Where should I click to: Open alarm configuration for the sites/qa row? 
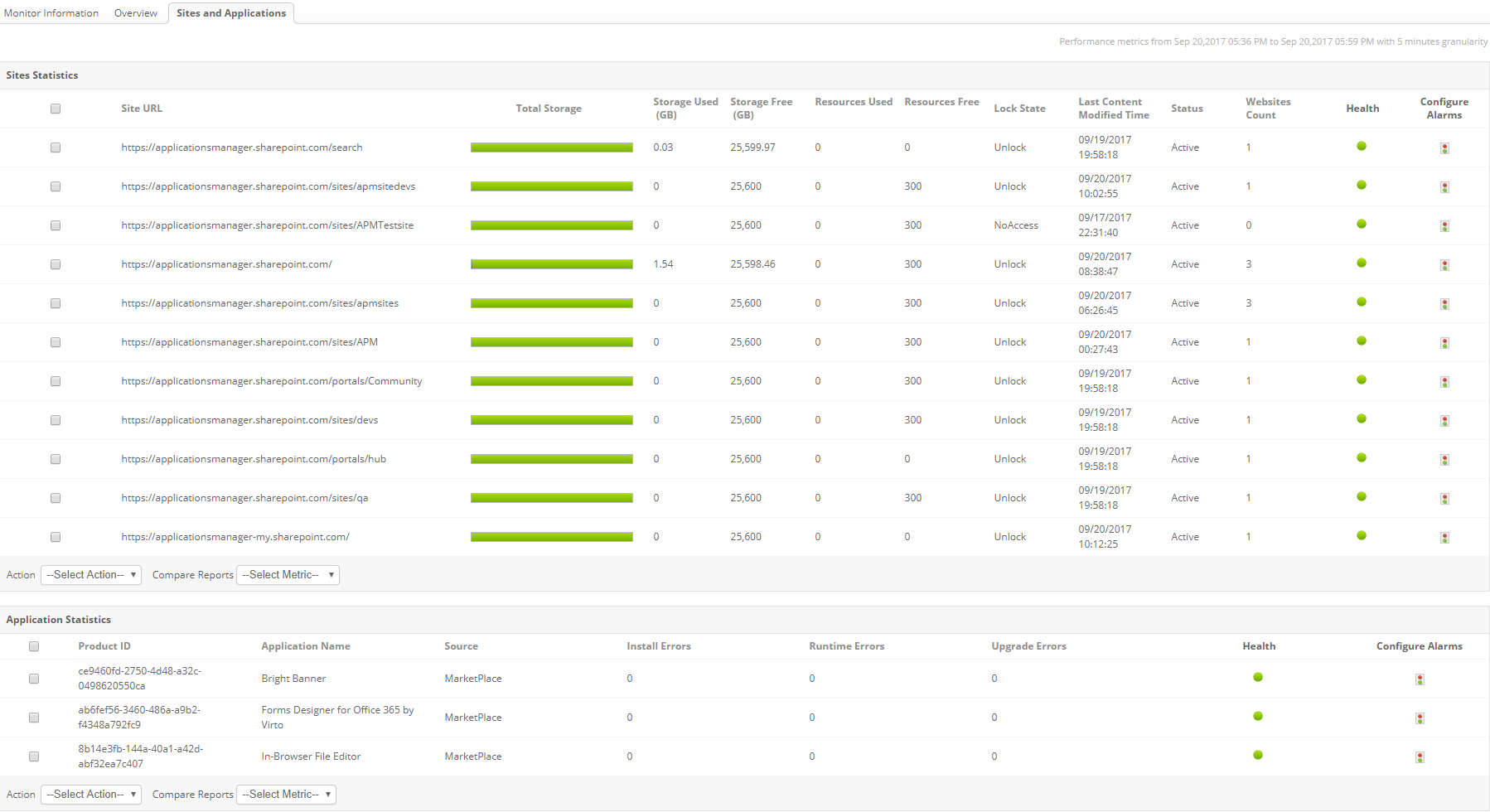click(x=1444, y=499)
